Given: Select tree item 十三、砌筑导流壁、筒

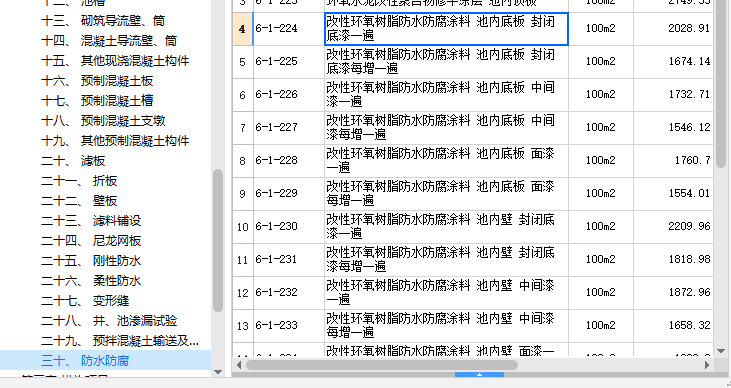Looking at the screenshot, I should pos(103,21).
